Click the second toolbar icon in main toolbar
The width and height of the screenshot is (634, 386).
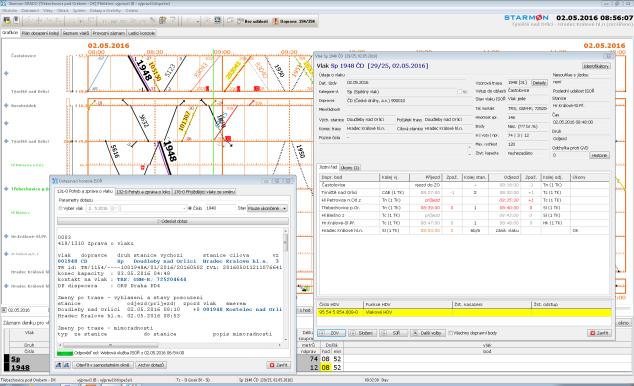click(16, 20)
